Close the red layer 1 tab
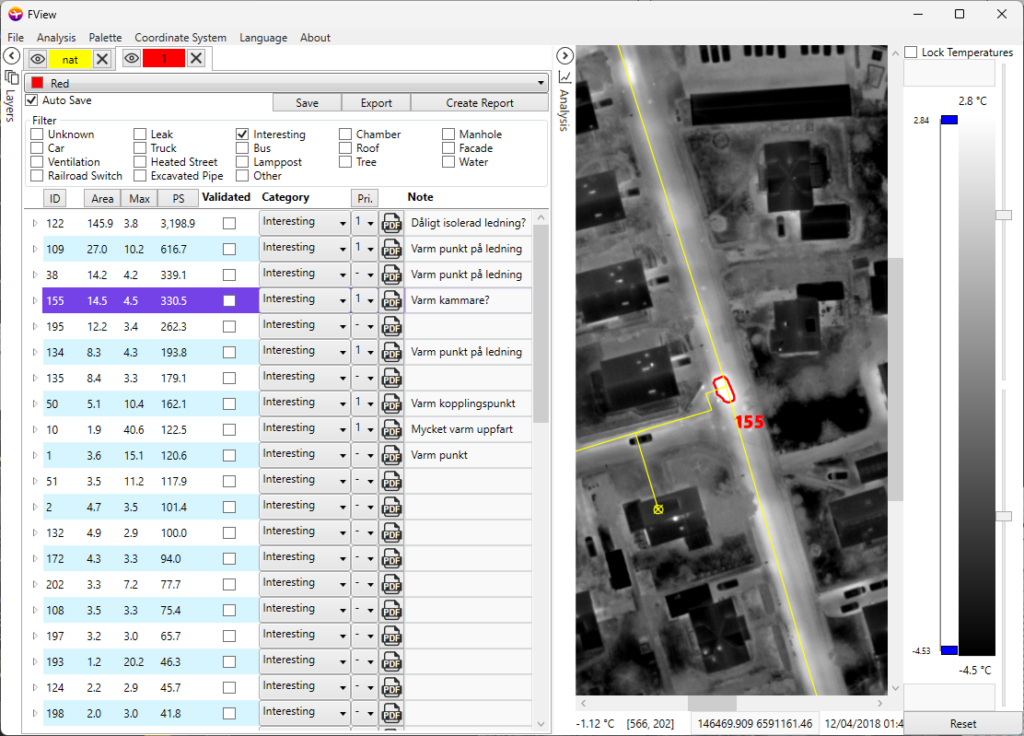The width and height of the screenshot is (1024, 736). coord(197,59)
